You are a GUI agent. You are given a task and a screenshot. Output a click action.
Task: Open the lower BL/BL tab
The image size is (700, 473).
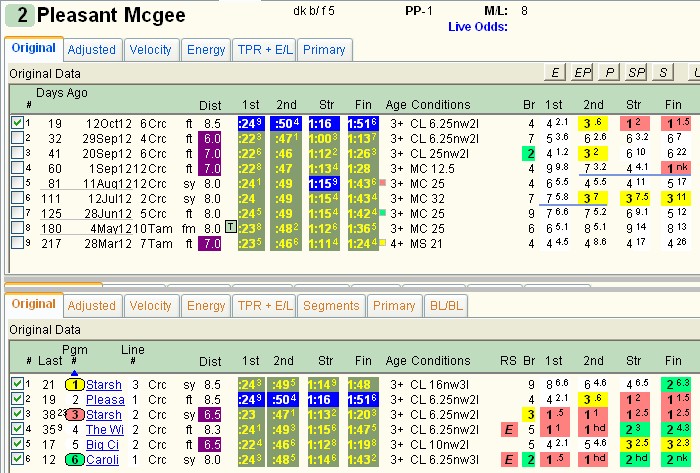[446, 306]
